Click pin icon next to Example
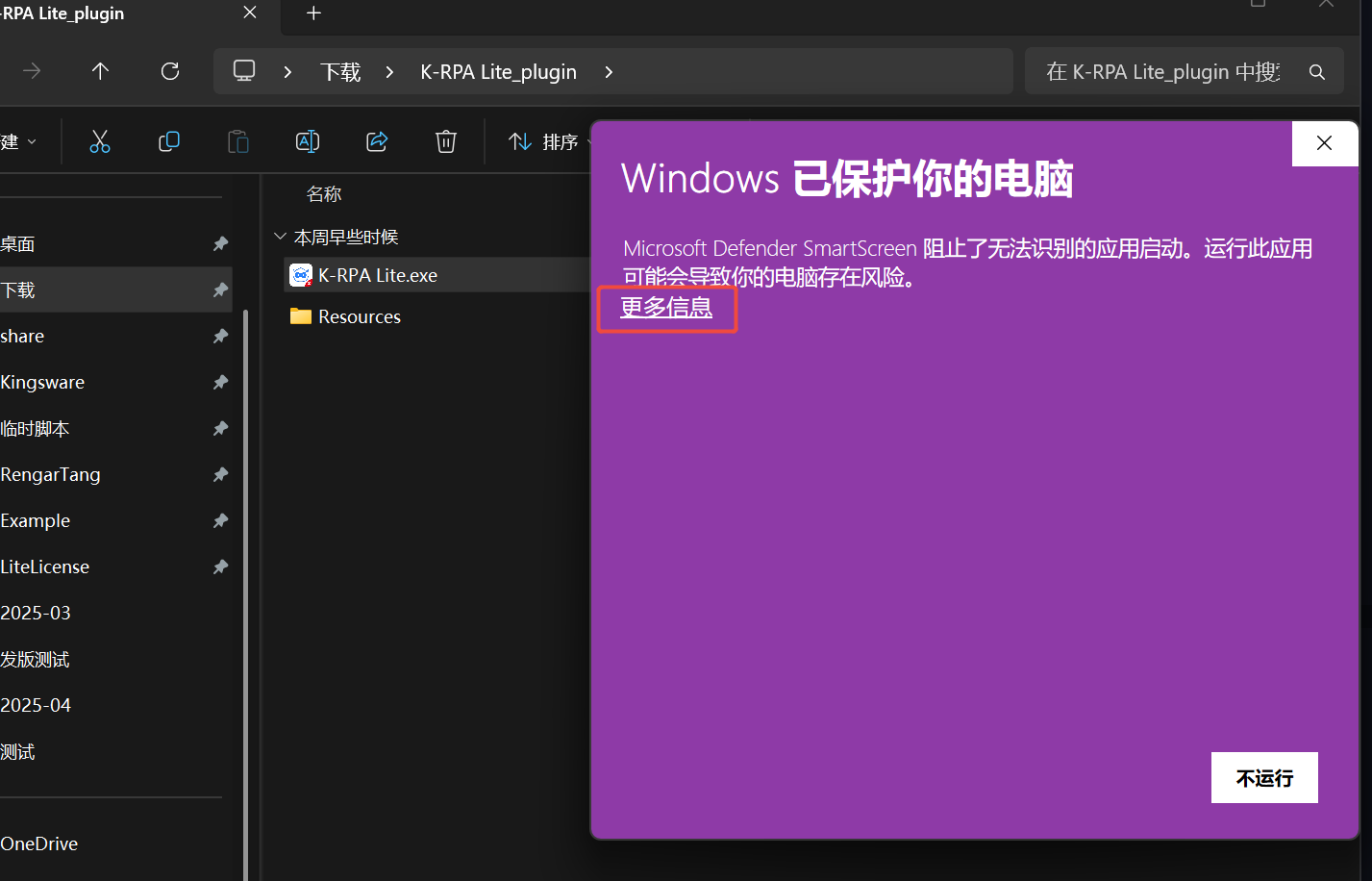1372x881 pixels. [x=220, y=520]
